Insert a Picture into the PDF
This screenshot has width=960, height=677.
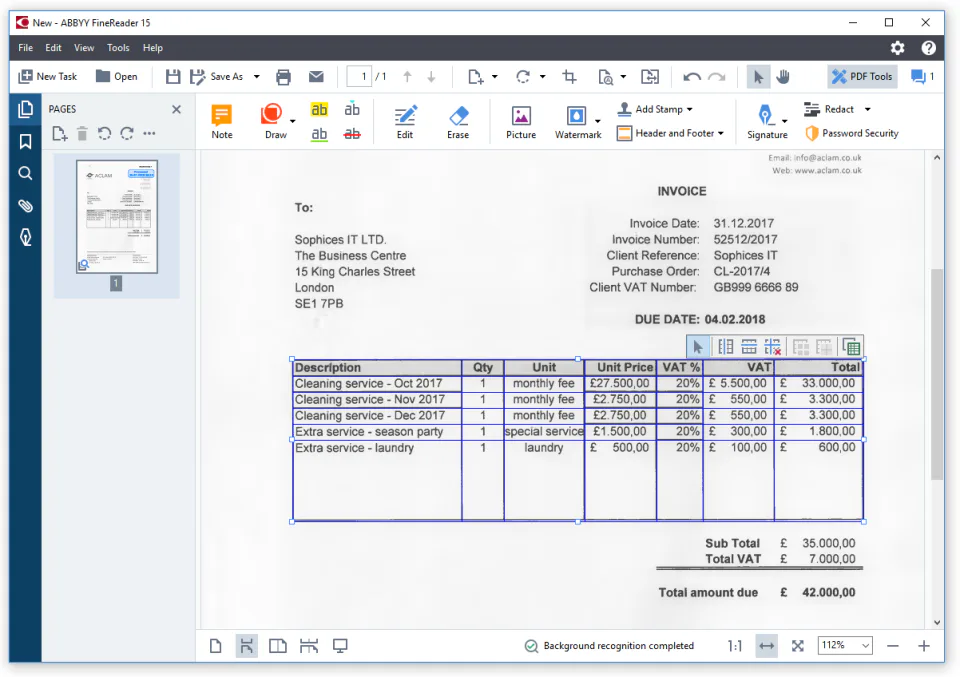click(521, 122)
